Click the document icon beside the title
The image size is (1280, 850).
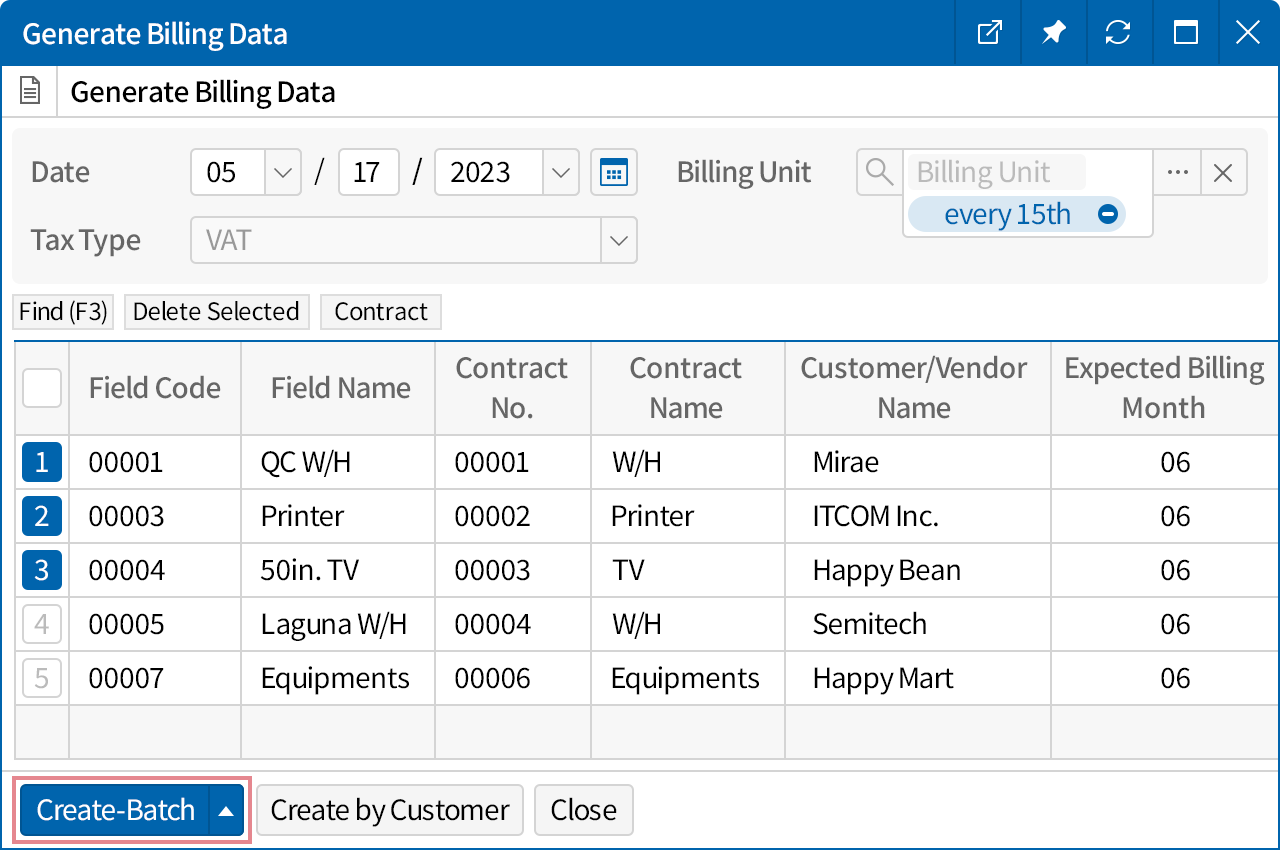[31, 93]
